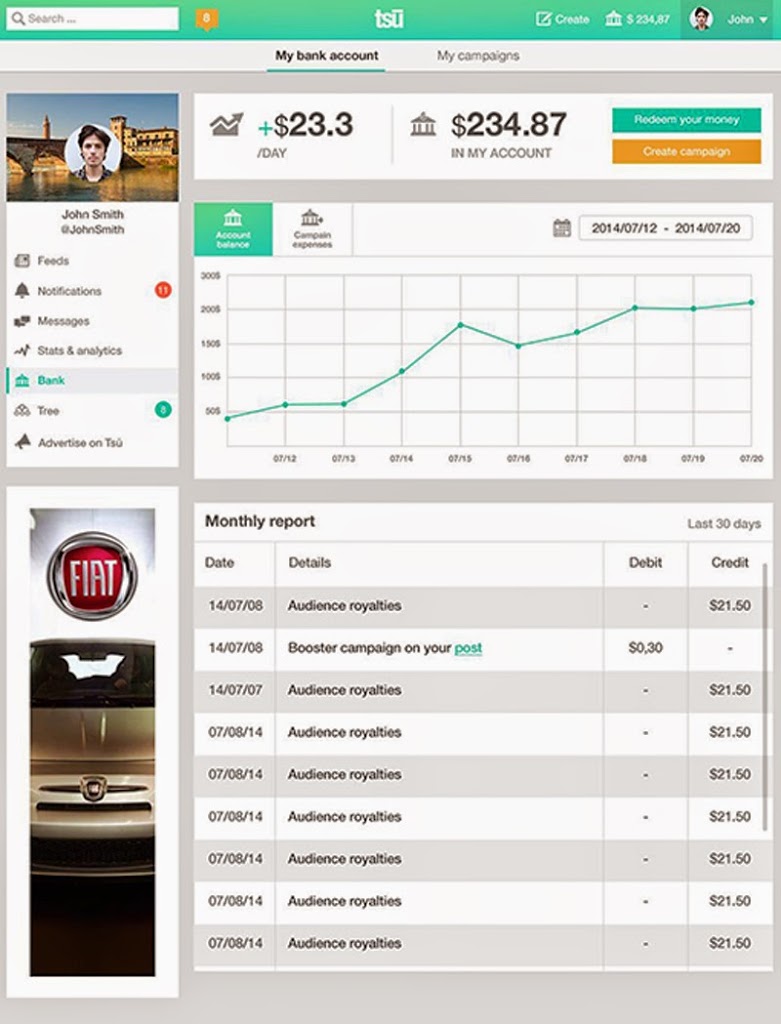This screenshot has height=1024, width=781.
Task: Open Notifications bell in sidebar
Action: point(22,291)
